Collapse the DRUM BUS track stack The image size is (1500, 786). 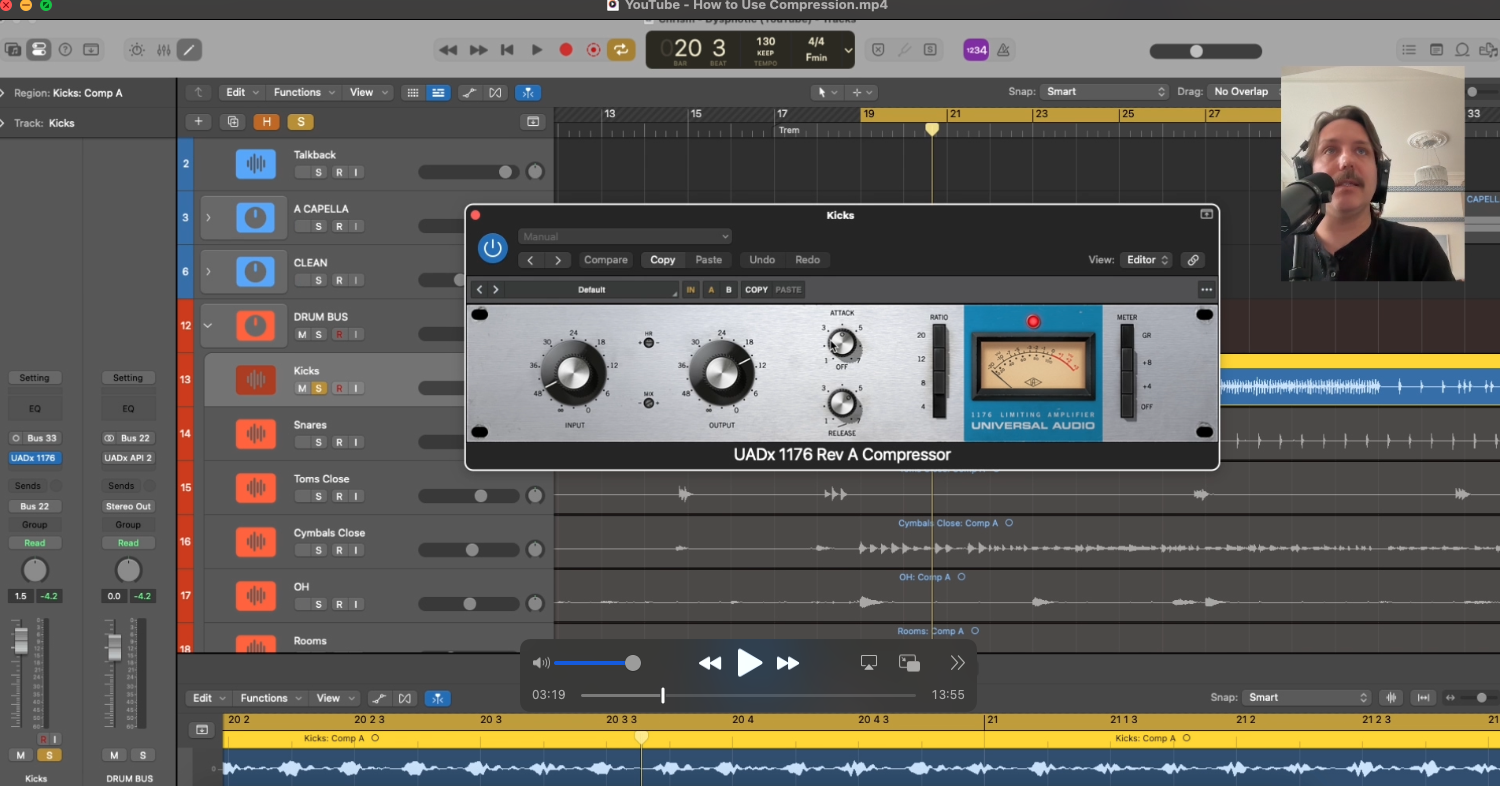coord(208,325)
